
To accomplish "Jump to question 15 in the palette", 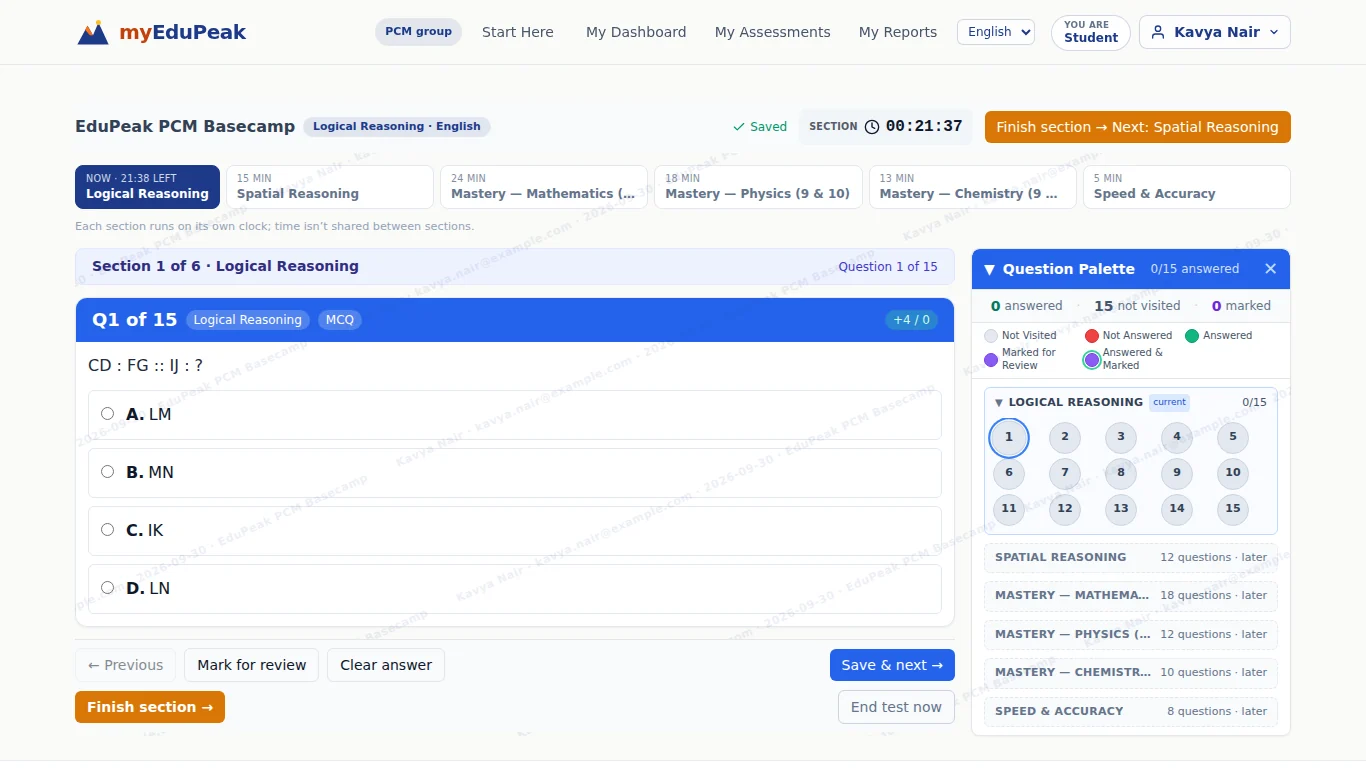I will pos(1233,509).
